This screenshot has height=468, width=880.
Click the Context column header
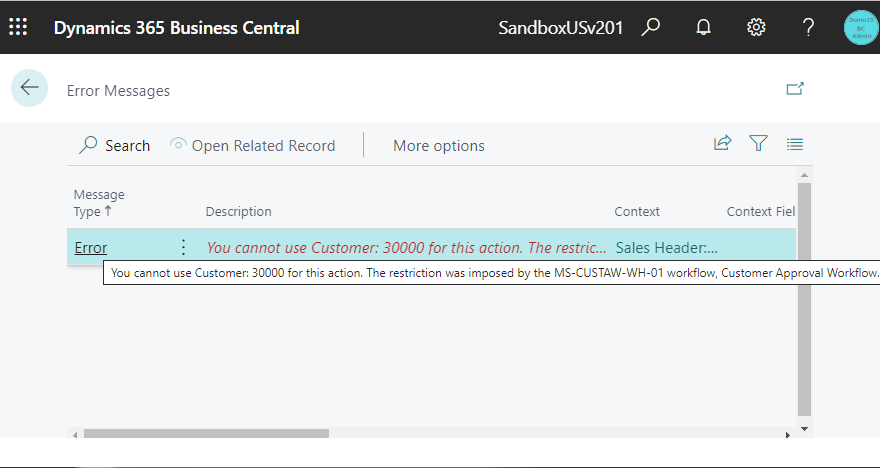(x=637, y=212)
